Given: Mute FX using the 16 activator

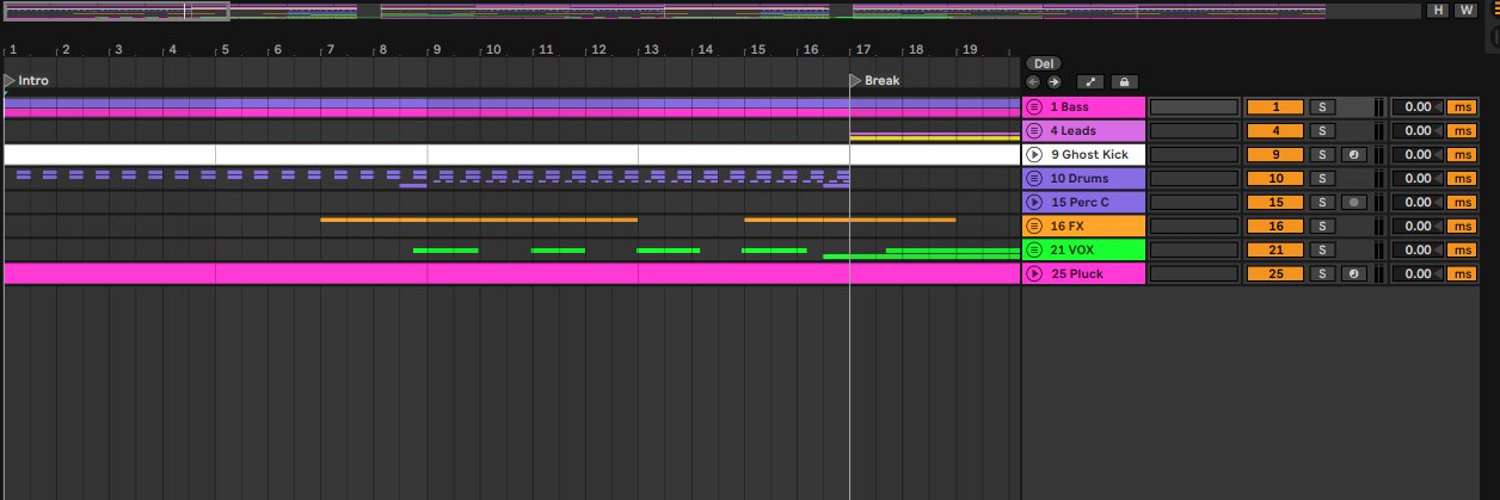Looking at the screenshot, I should pyautogui.click(x=1275, y=226).
